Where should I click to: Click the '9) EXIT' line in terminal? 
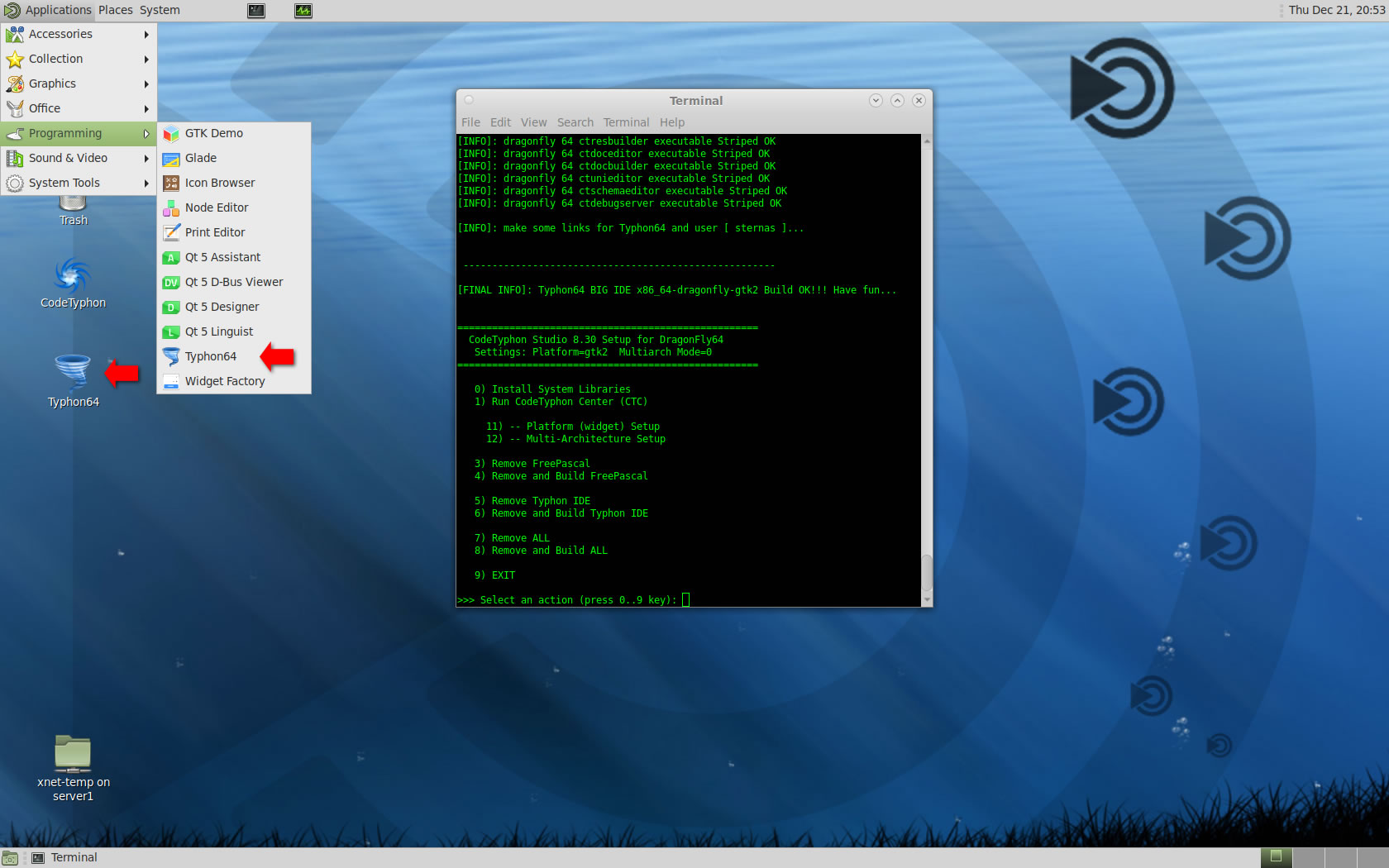[x=494, y=575]
